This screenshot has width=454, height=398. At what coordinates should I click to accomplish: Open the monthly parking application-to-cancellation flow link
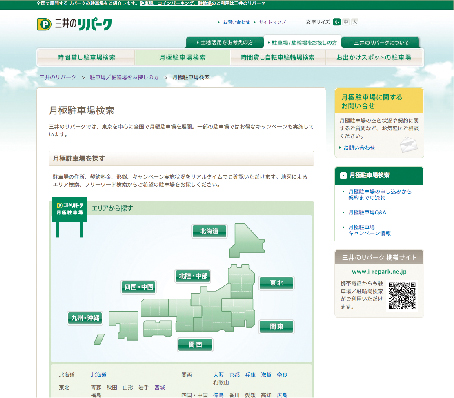379,194
